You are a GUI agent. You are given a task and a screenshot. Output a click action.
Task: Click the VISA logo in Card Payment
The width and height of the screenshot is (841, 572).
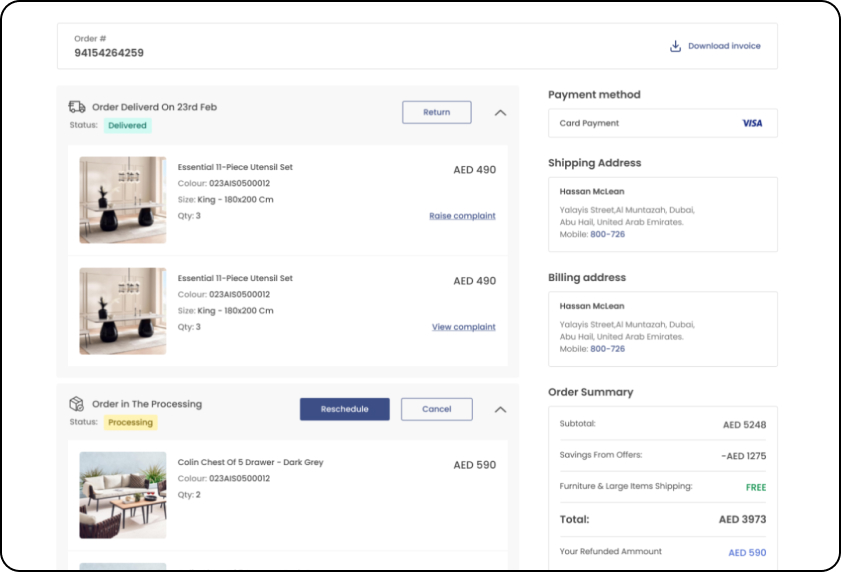point(752,123)
